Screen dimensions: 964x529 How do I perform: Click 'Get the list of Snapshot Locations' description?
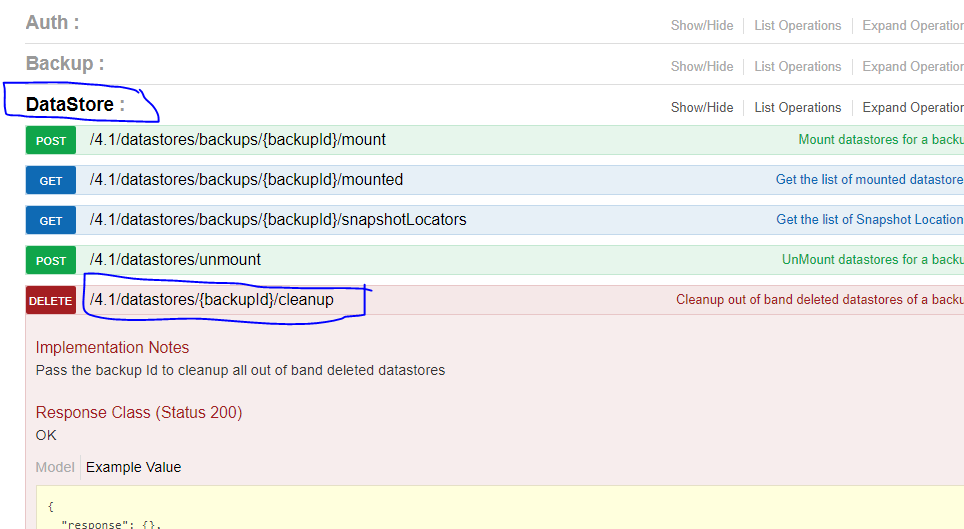tap(870, 220)
